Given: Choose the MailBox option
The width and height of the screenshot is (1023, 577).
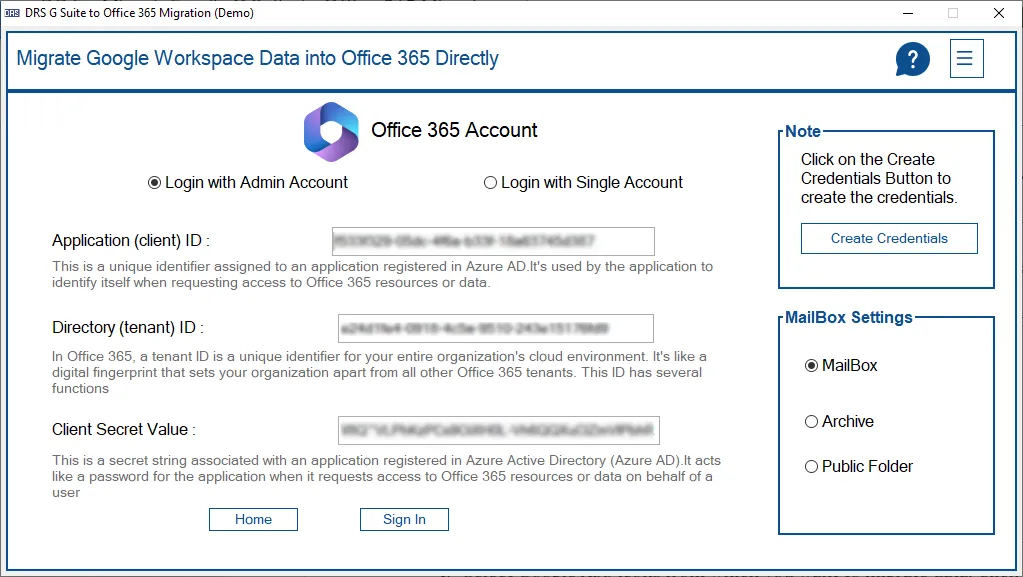Looking at the screenshot, I should coord(841,366).
